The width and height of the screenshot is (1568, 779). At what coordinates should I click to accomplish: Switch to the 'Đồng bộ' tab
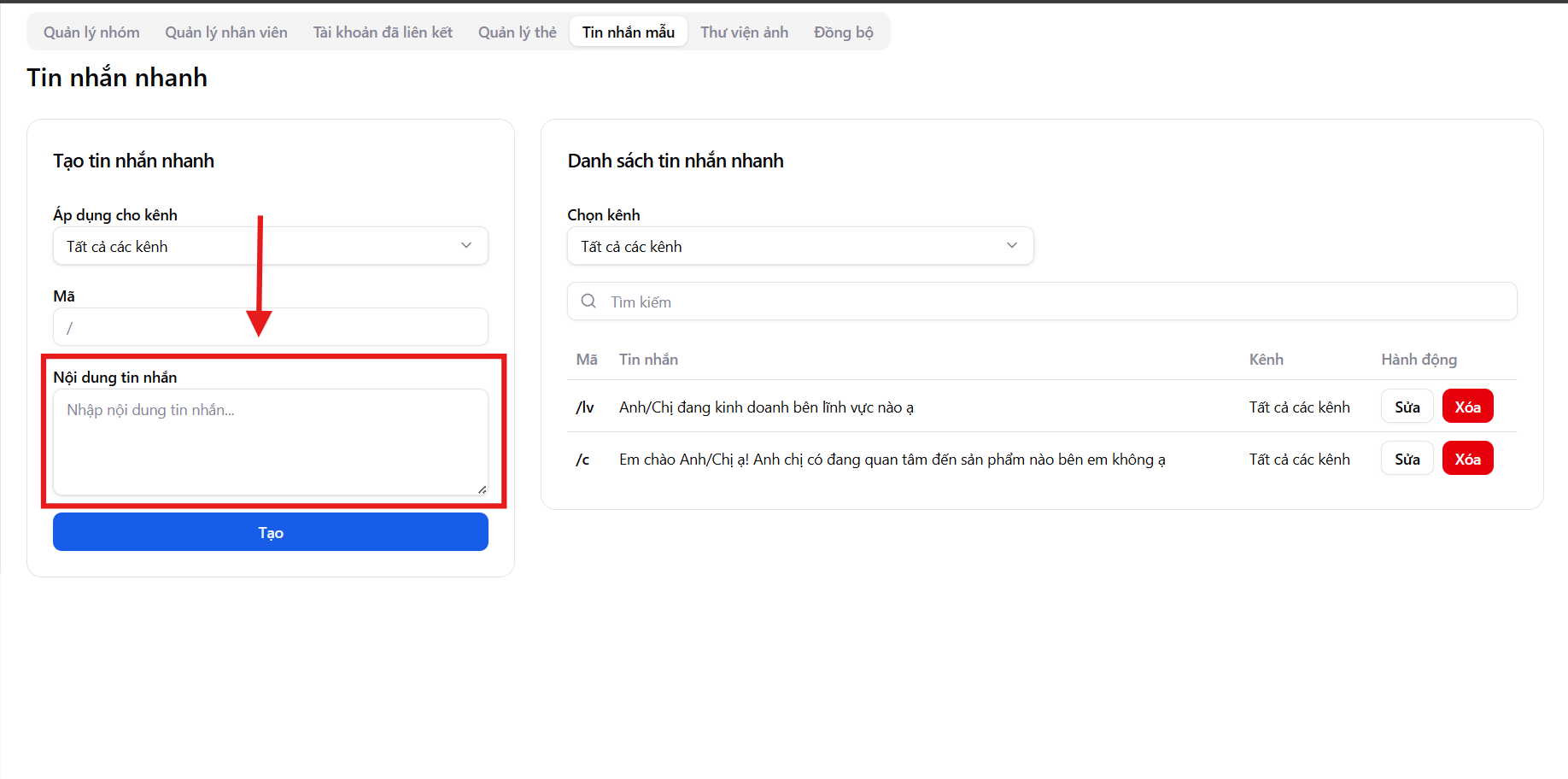point(843,32)
